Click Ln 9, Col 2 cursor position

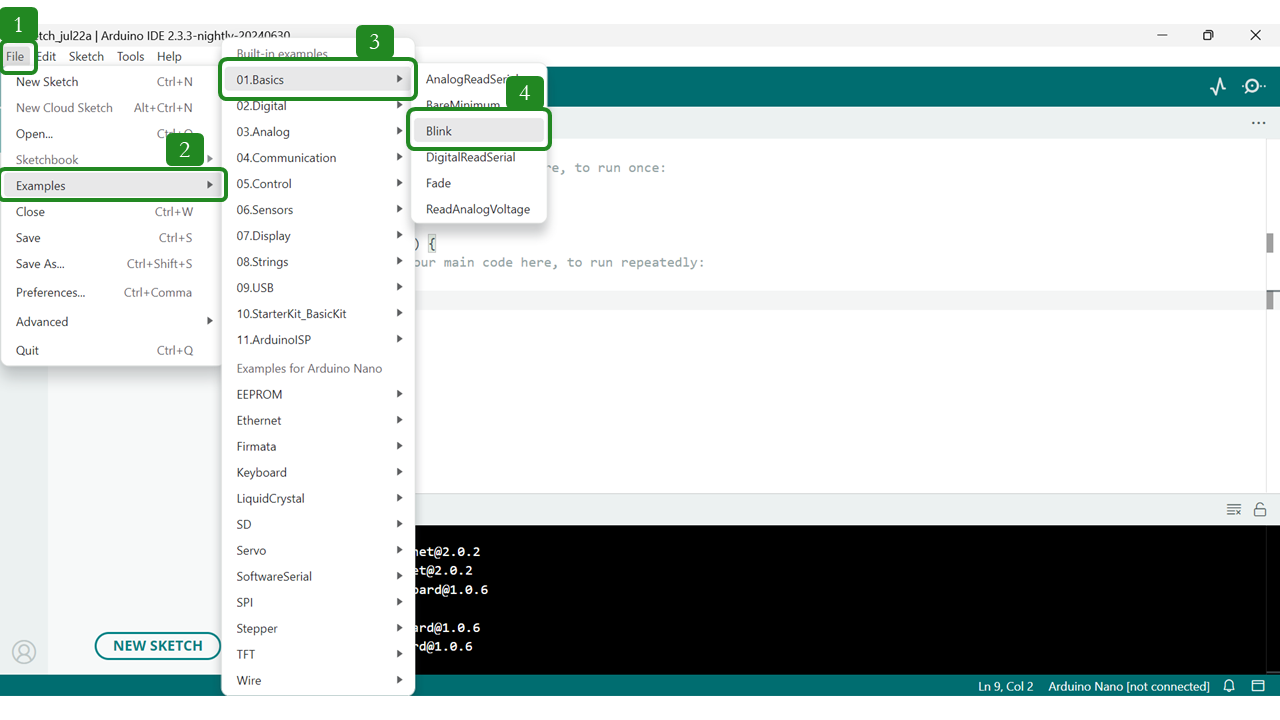pyautogui.click(x=1006, y=687)
